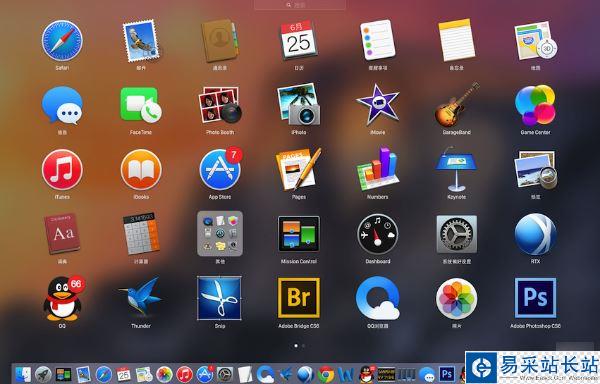Open the Contacts address book app
This screenshot has width=600, height=384.
(x=220, y=41)
